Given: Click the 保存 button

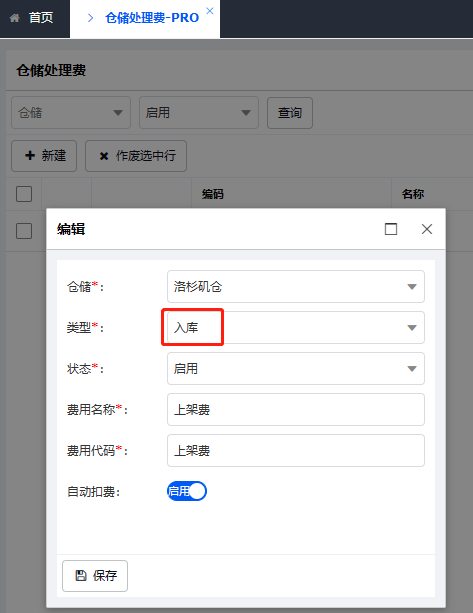Looking at the screenshot, I should [95, 576].
